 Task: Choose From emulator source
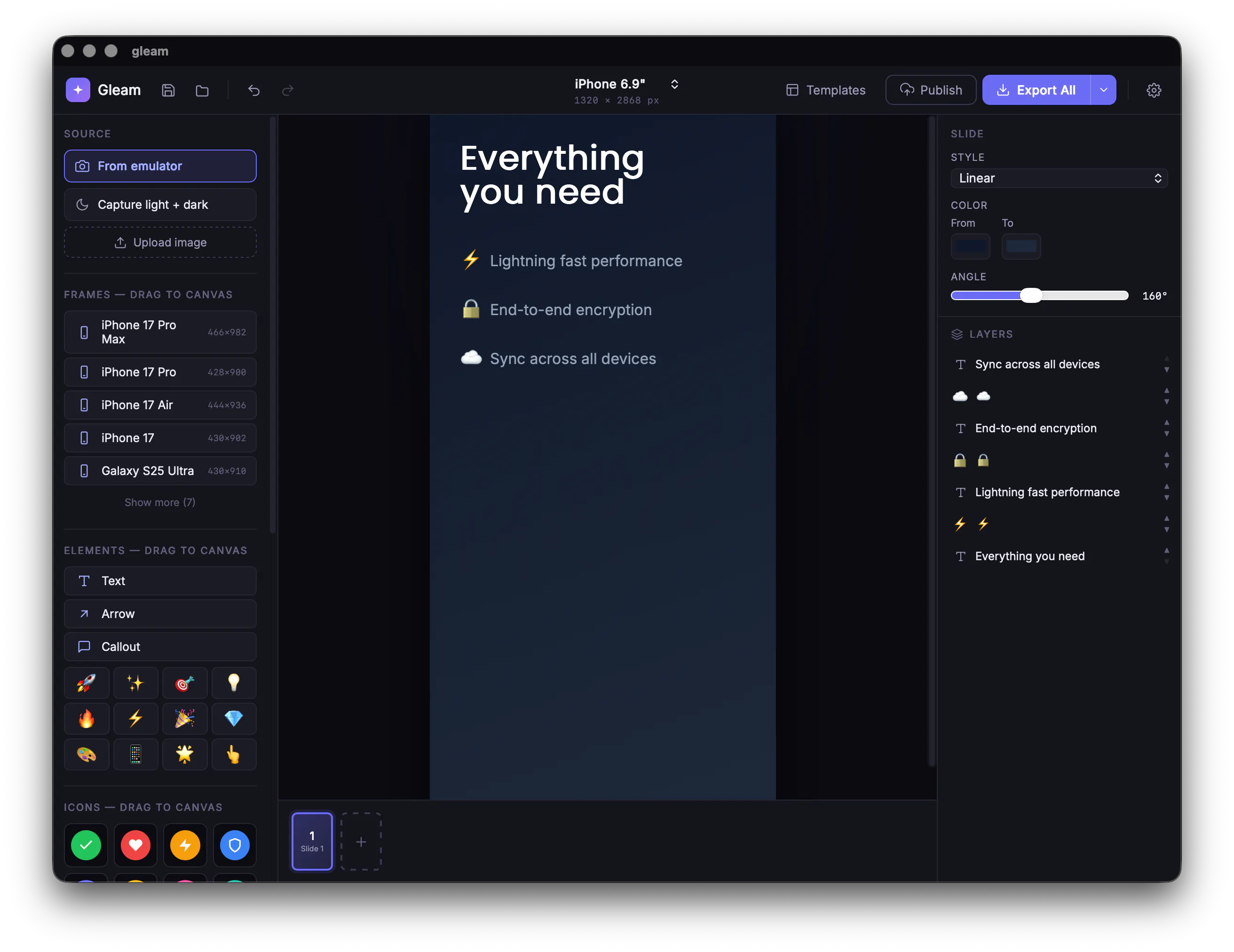[160, 166]
